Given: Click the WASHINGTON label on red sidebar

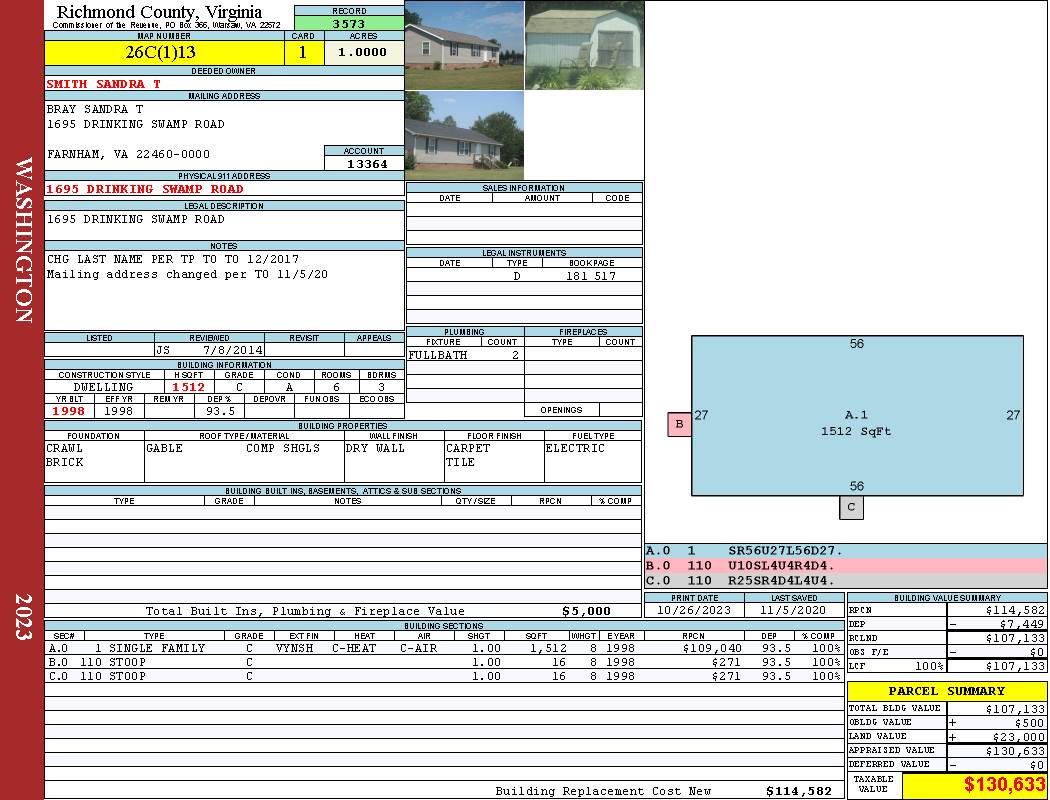Looking at the screenshot, I should (23, 240).
